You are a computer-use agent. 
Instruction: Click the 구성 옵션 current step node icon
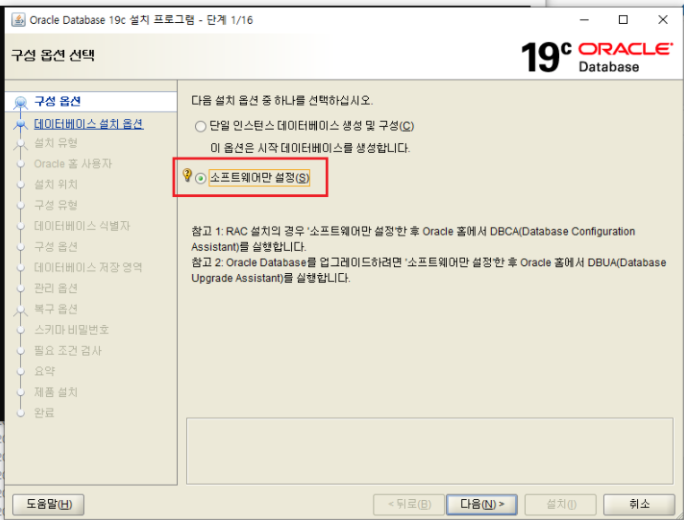[x=21, y=103]
